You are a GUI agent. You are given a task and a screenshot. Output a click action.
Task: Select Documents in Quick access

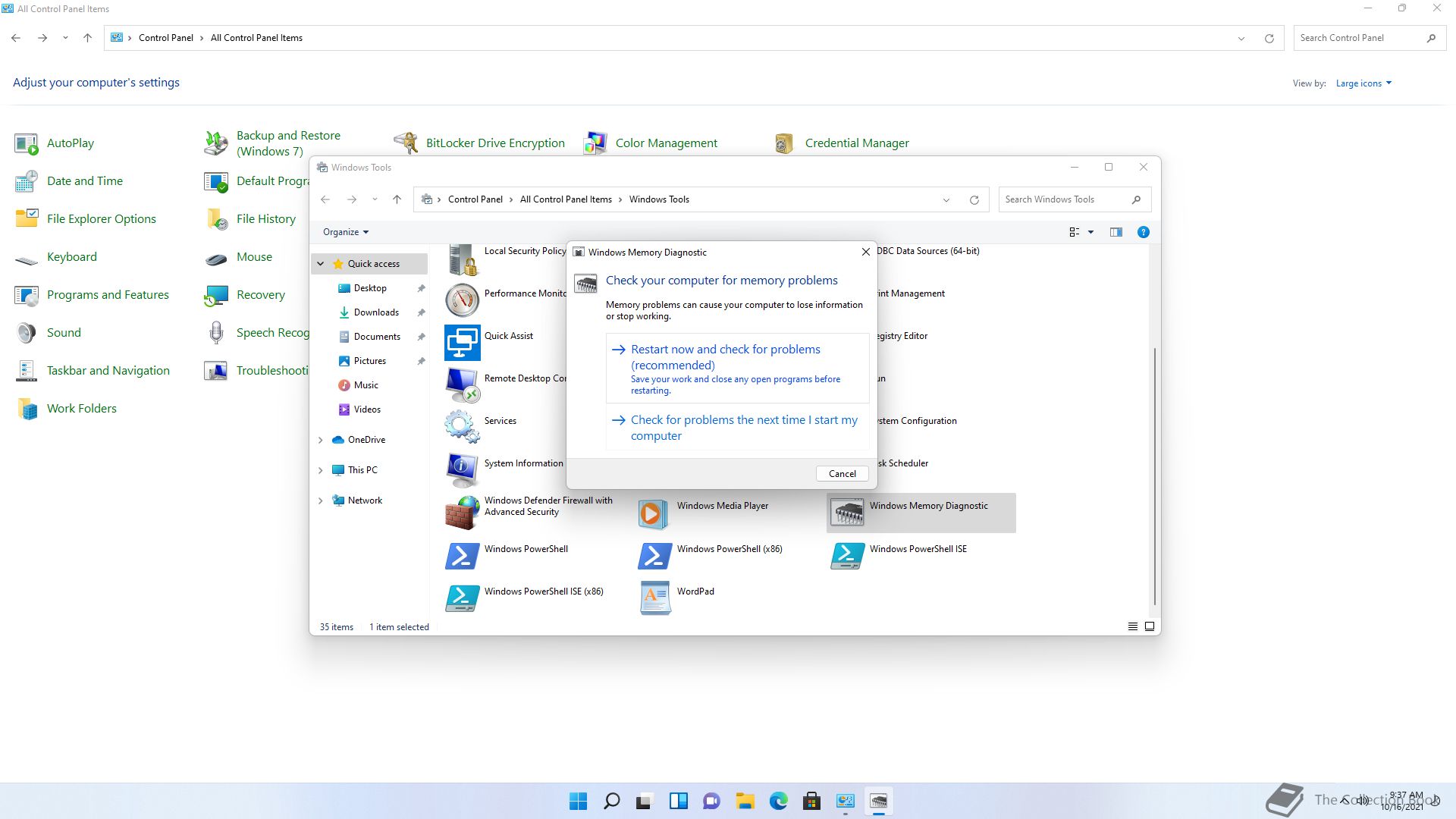(x=377, y=337)
